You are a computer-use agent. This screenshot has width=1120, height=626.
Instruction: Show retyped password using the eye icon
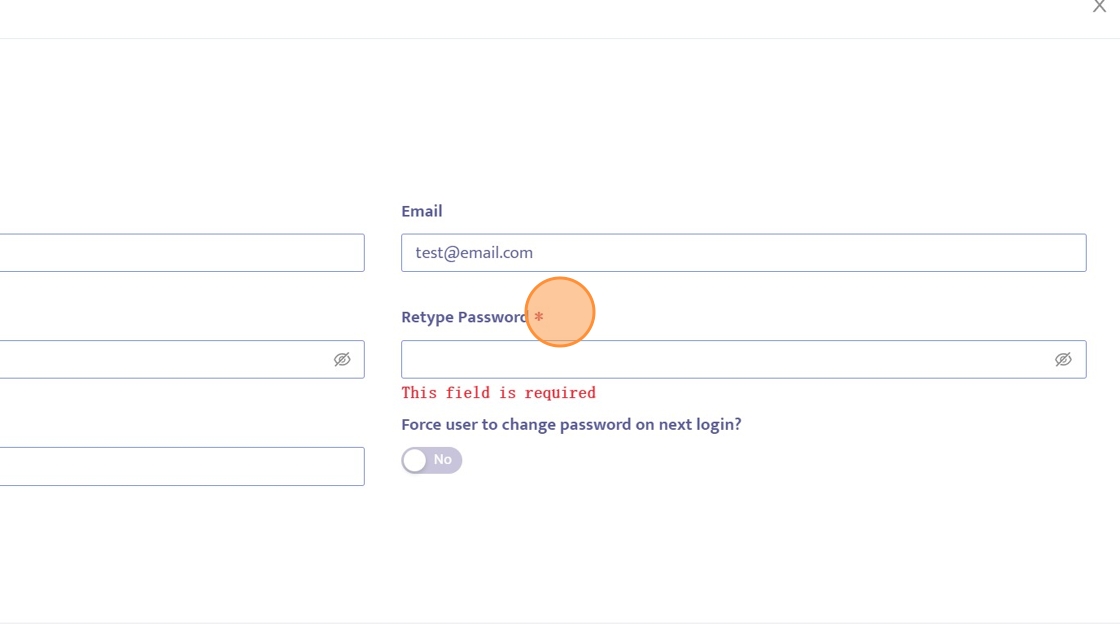pyautogui.click(x=1063, y=360)
